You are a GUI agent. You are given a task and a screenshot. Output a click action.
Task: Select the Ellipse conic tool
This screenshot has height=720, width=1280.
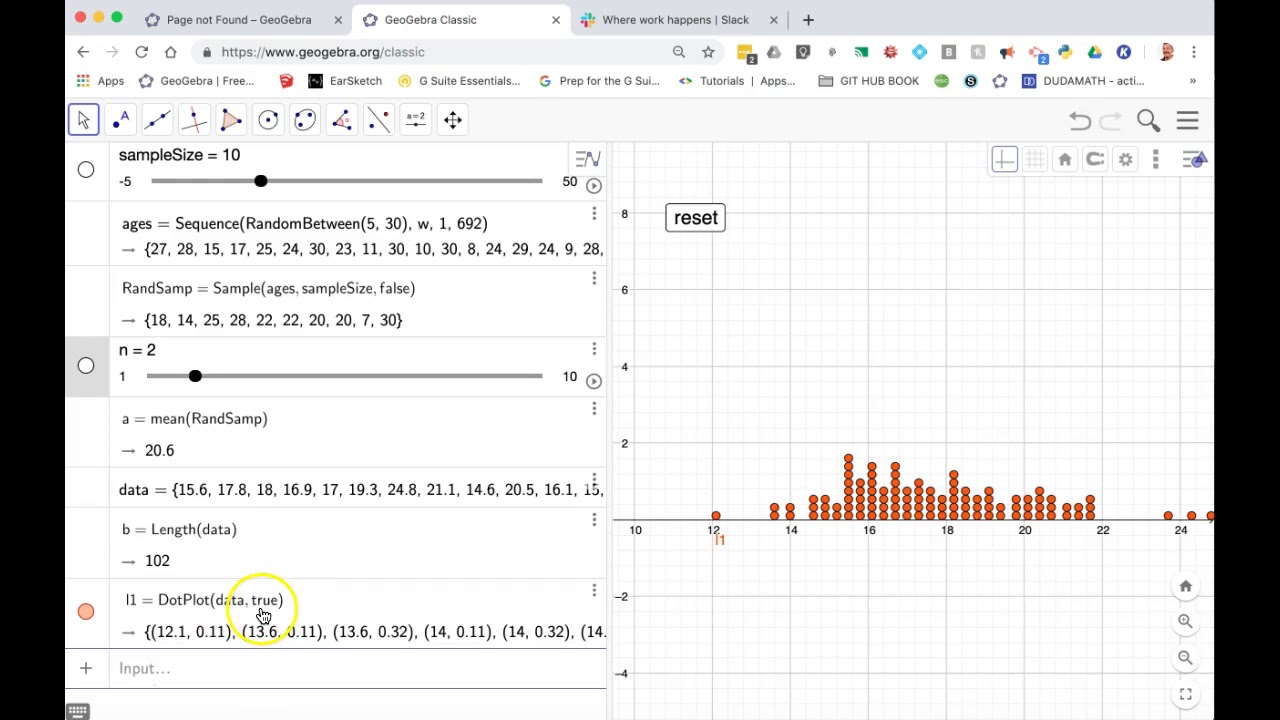pos(305,120)
